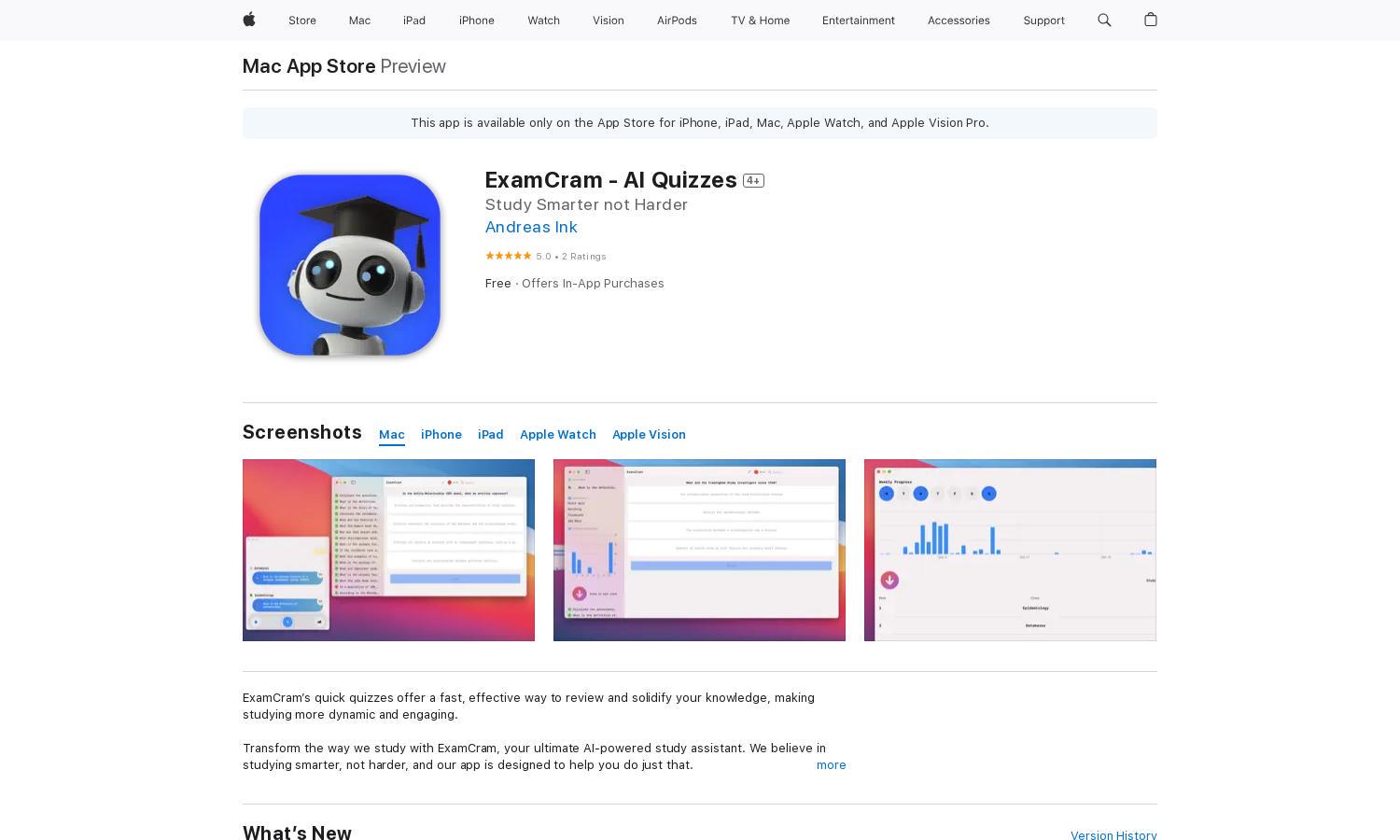Click the Apple logo icon
The width and height of the screenshot is (1400, 840).
[x=249, y=20]
